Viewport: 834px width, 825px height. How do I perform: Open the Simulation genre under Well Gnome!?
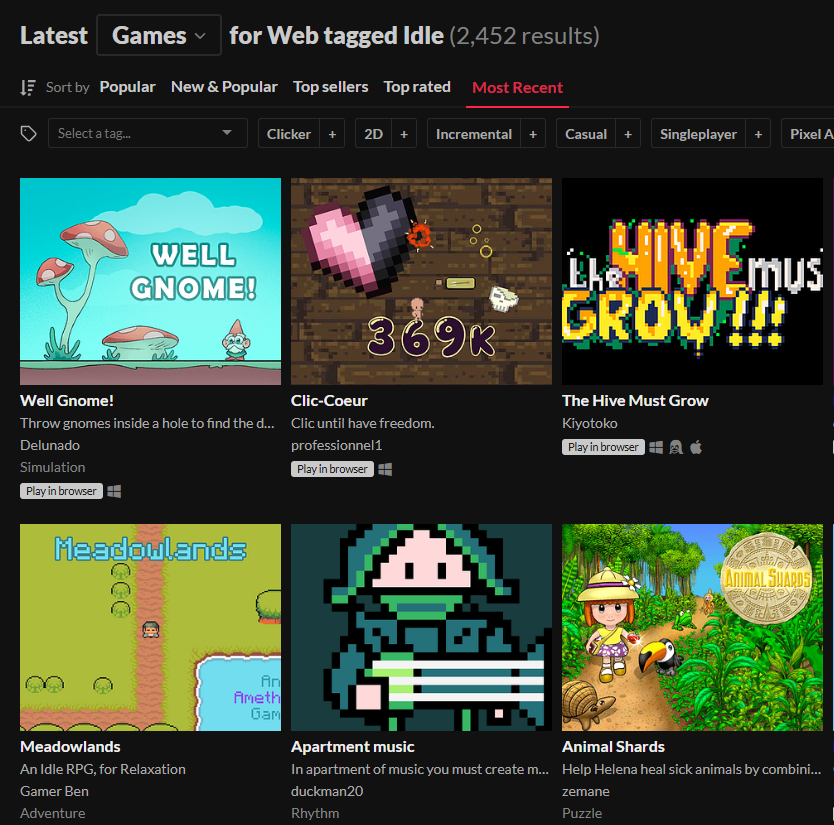[x=53, y=467]
